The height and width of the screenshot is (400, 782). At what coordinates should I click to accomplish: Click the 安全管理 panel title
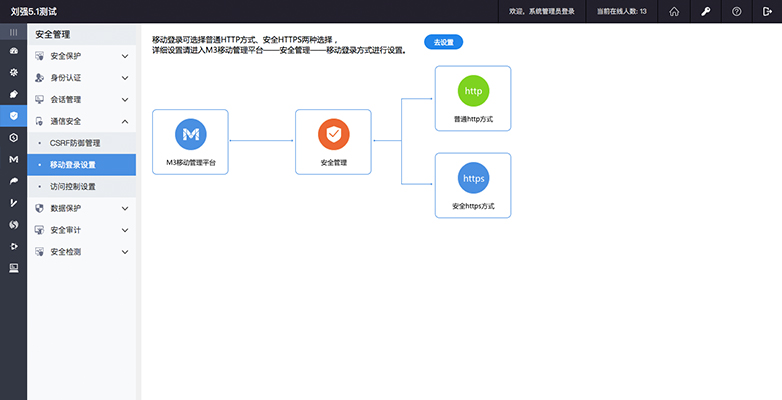(53, 34)
